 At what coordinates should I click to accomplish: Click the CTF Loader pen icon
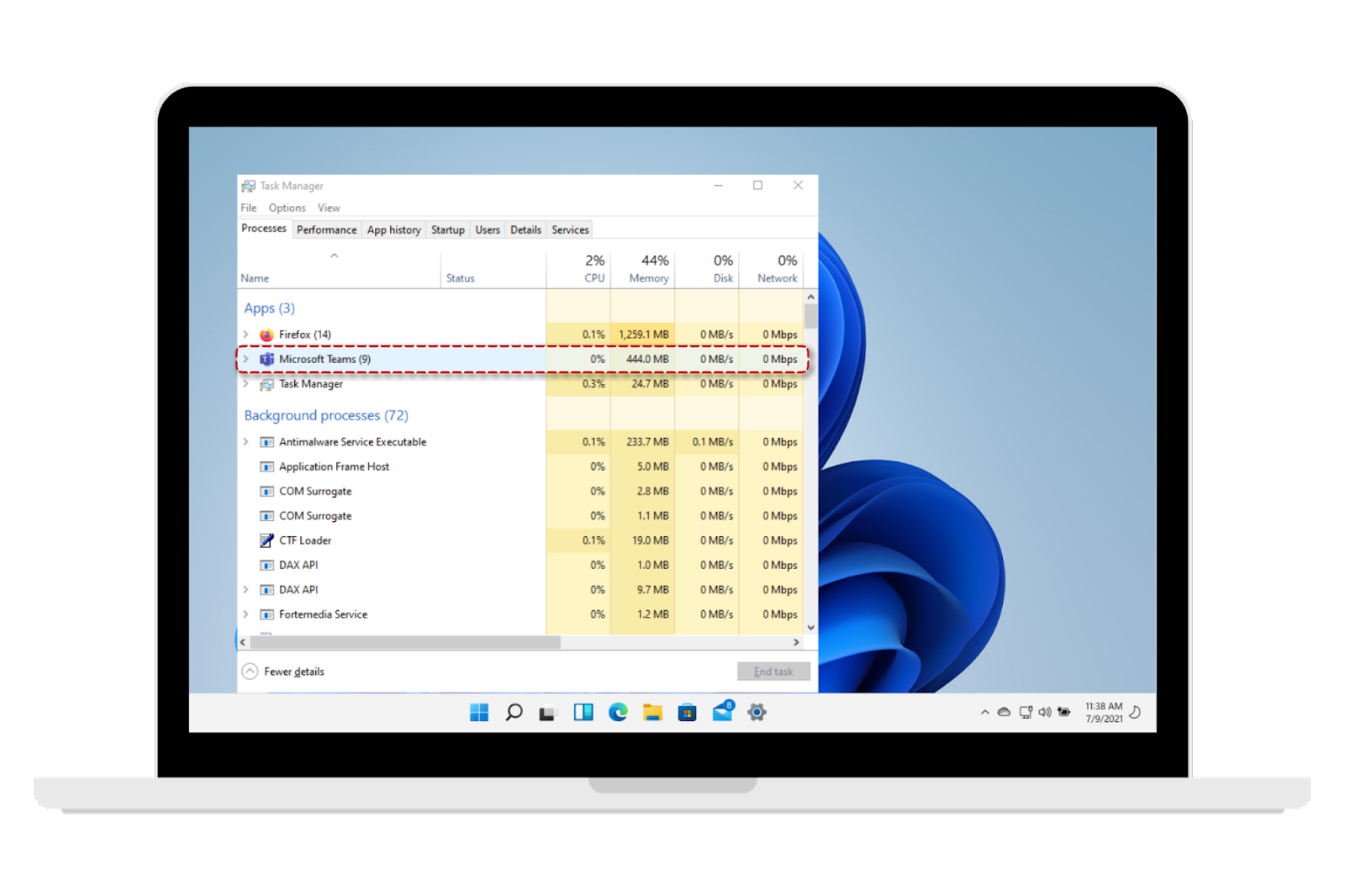pyautogui.click(x=266, y=540)
